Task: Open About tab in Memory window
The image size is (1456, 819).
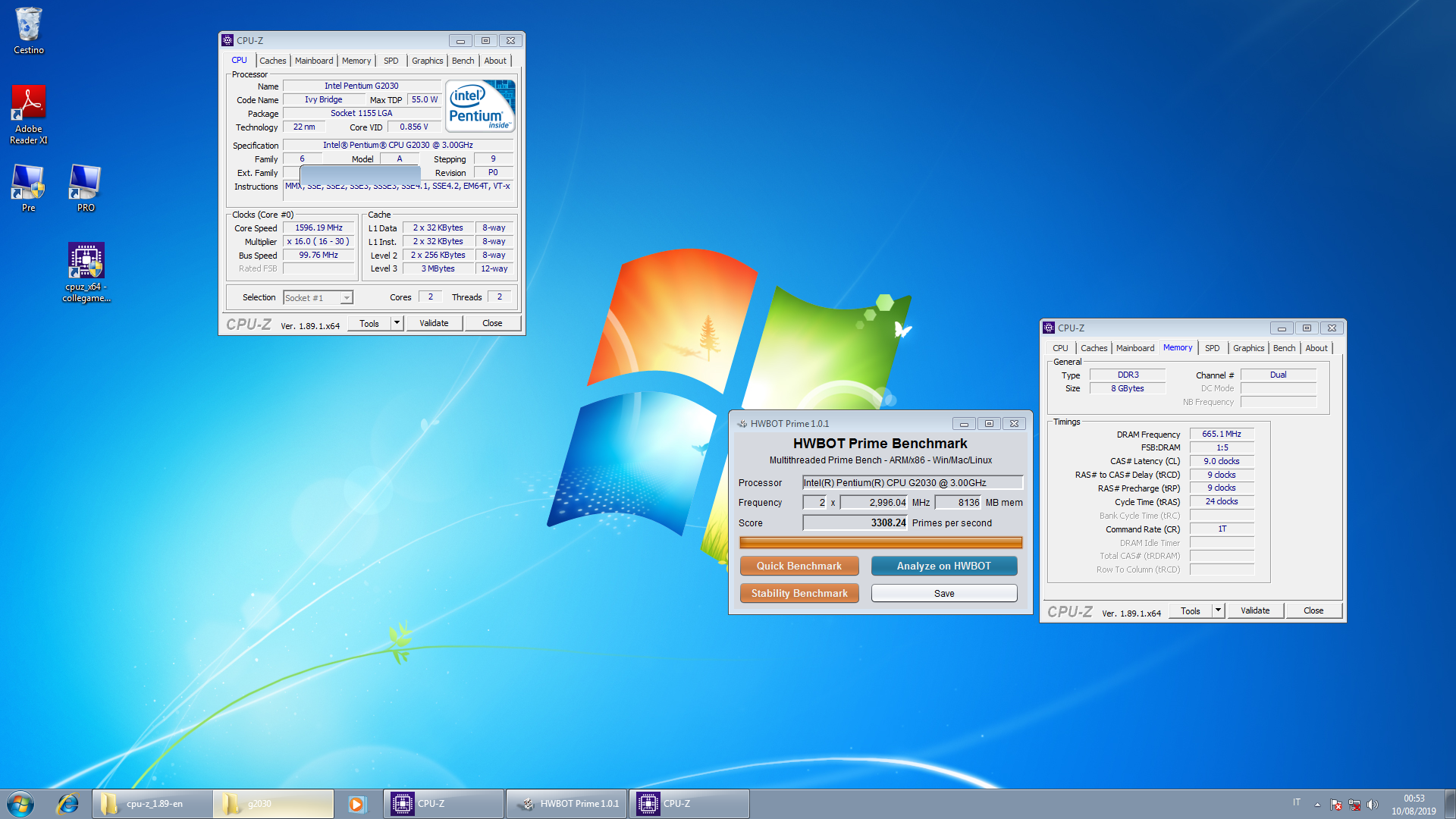Action: 1316,348
